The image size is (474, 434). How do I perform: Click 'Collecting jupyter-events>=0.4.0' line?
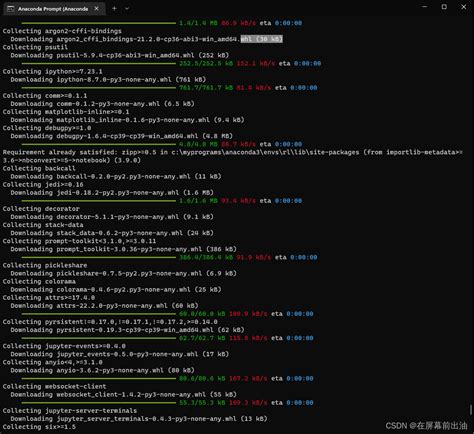point(64,346)
